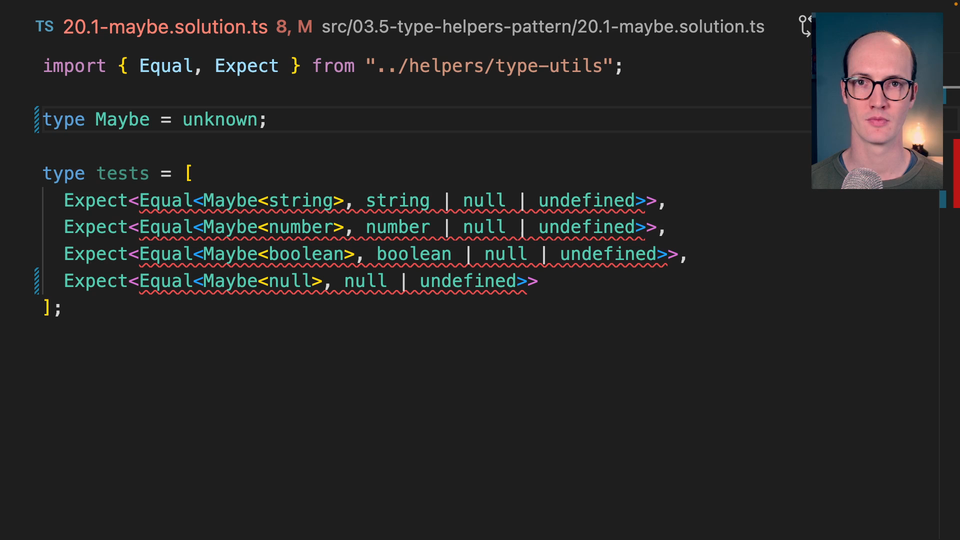The width and height of the screenshot is (960, 540).
Task: Click 'Maybe<string>' on the first test line
Action: tap(272, 201)
